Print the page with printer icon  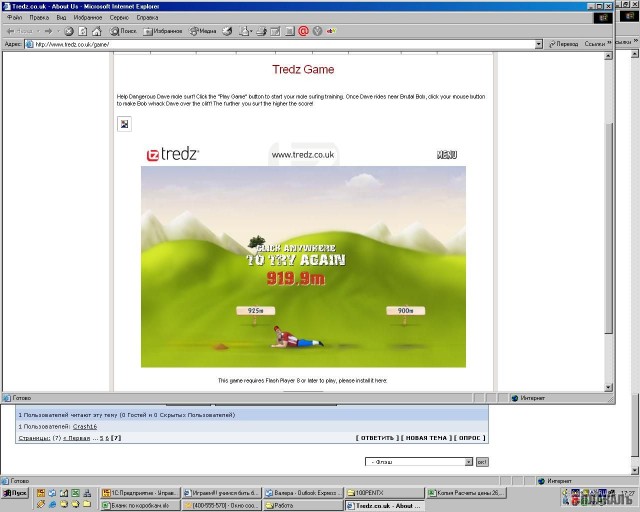coord(261,31)
